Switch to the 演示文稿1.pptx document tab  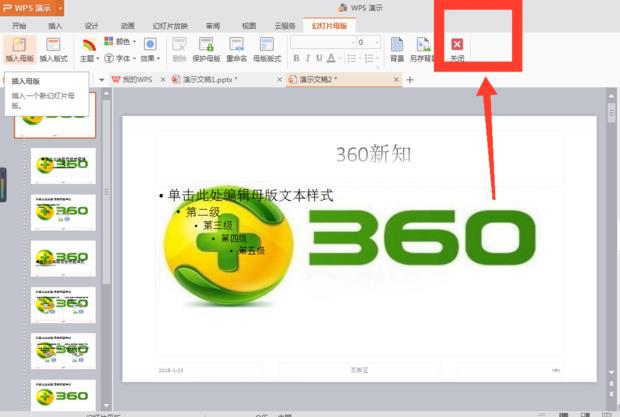pos(209,80)
